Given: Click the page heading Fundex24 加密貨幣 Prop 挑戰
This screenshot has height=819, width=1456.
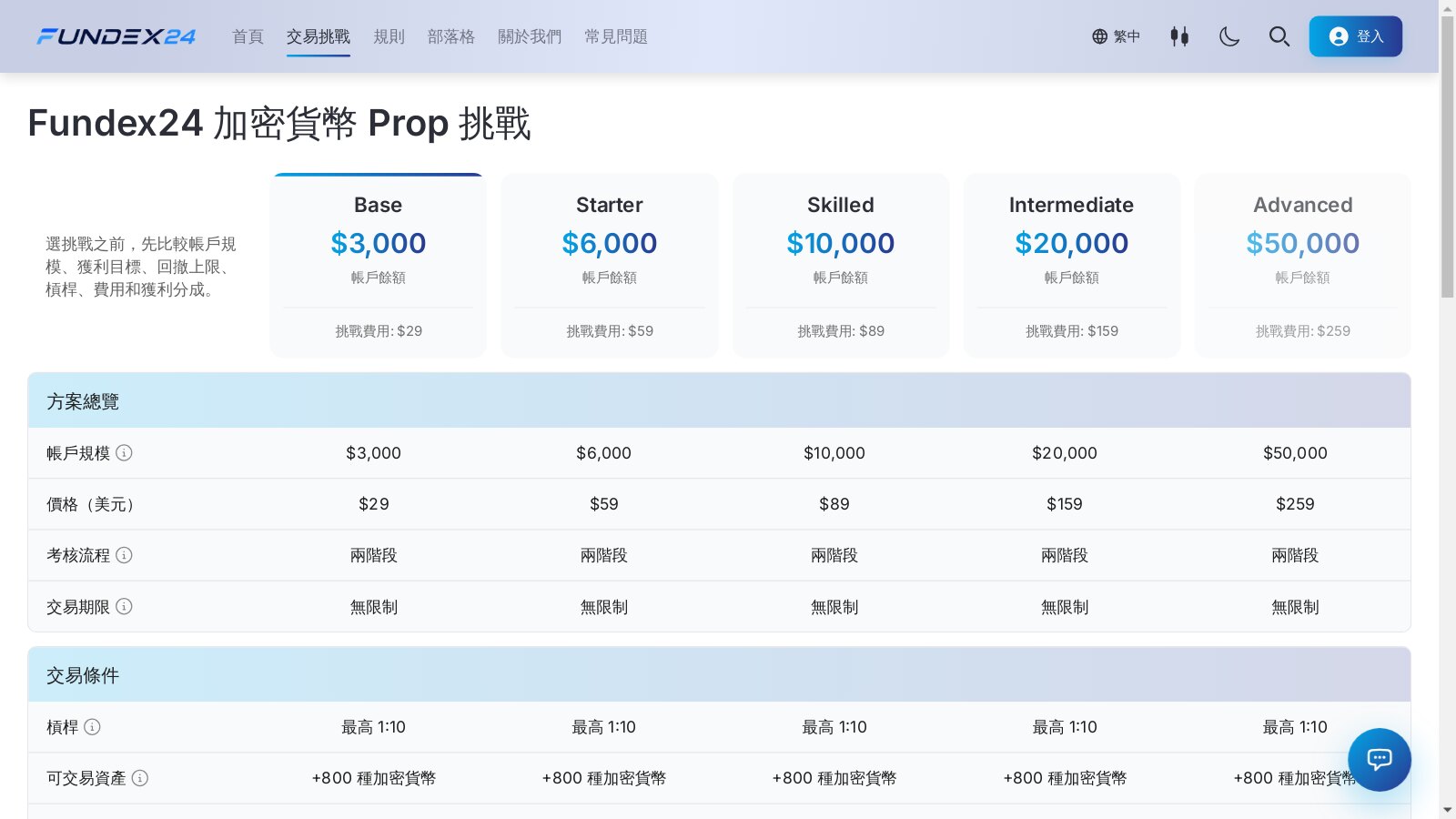Looking at the screenshot, I should 279,123.
